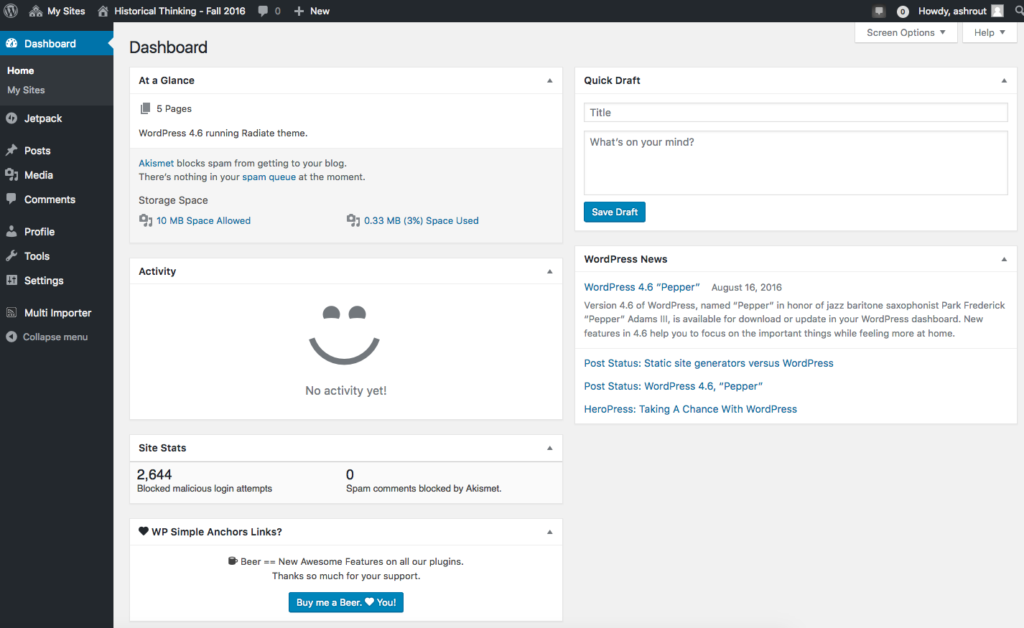Open the + New menu in the admin bar

click(x=312, y=11)
